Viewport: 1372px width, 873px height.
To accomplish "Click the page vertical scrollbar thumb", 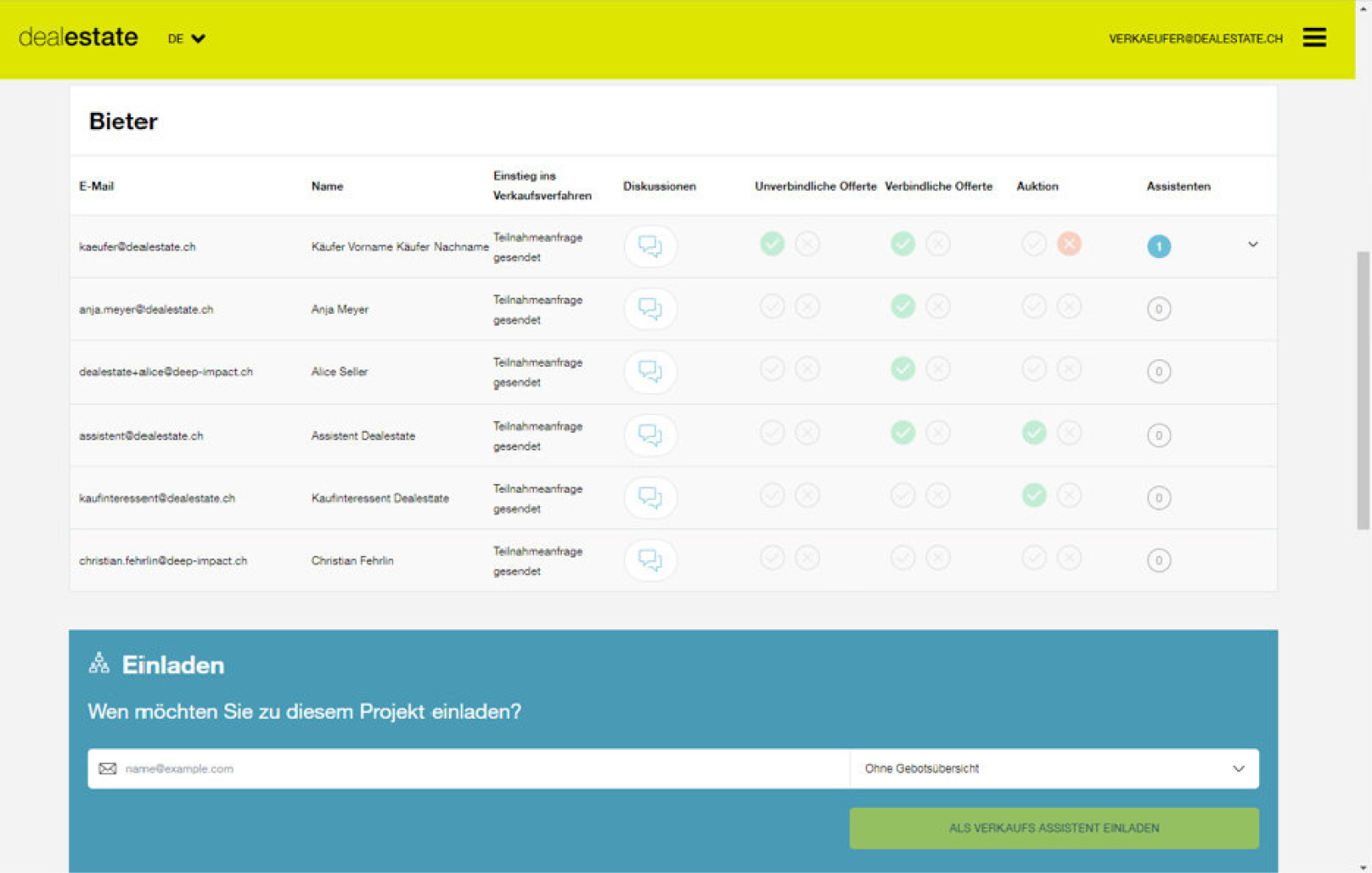I will tap(1363, 390).
